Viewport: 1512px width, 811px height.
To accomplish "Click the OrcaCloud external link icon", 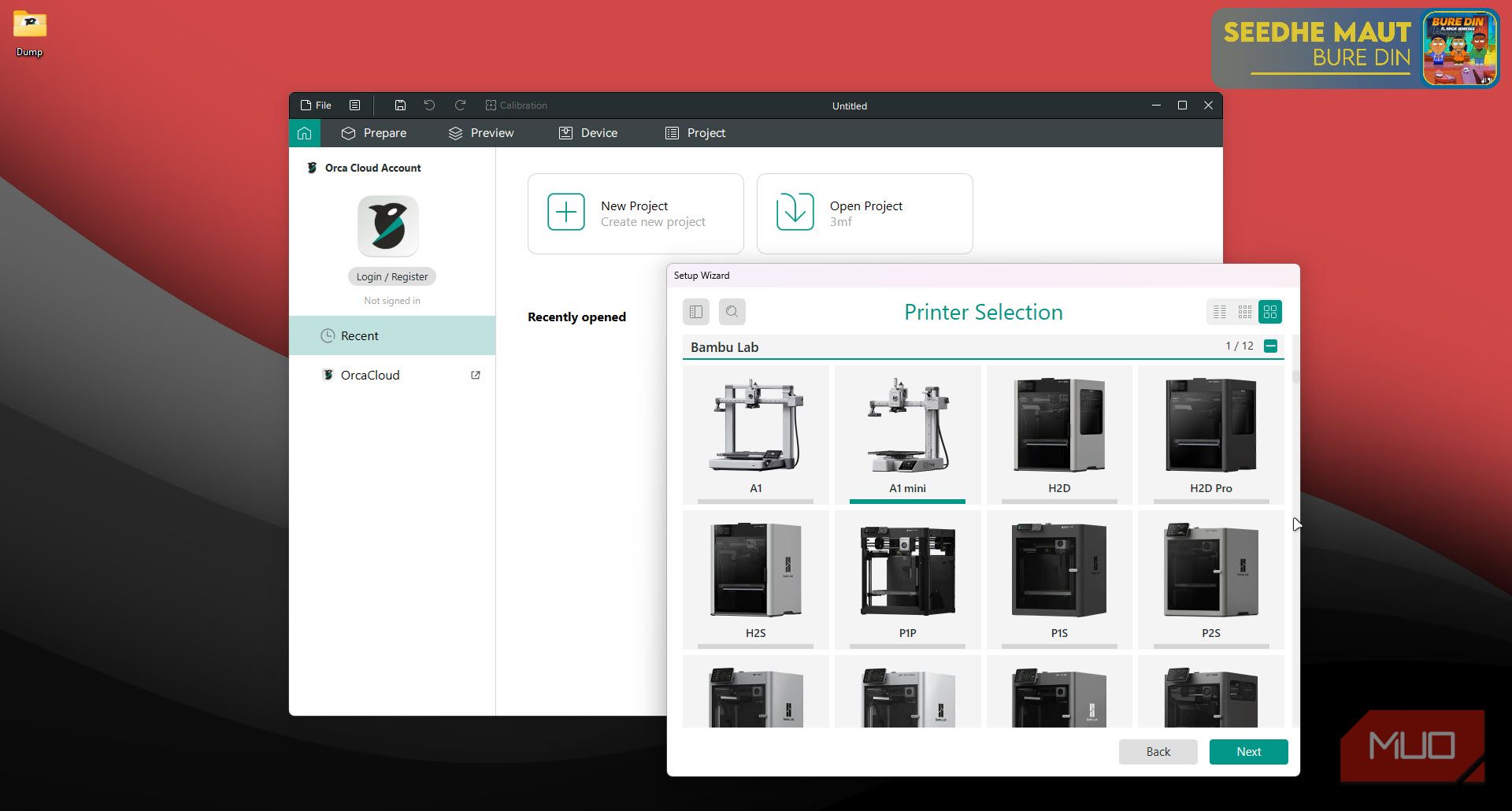I will [476, 375].
